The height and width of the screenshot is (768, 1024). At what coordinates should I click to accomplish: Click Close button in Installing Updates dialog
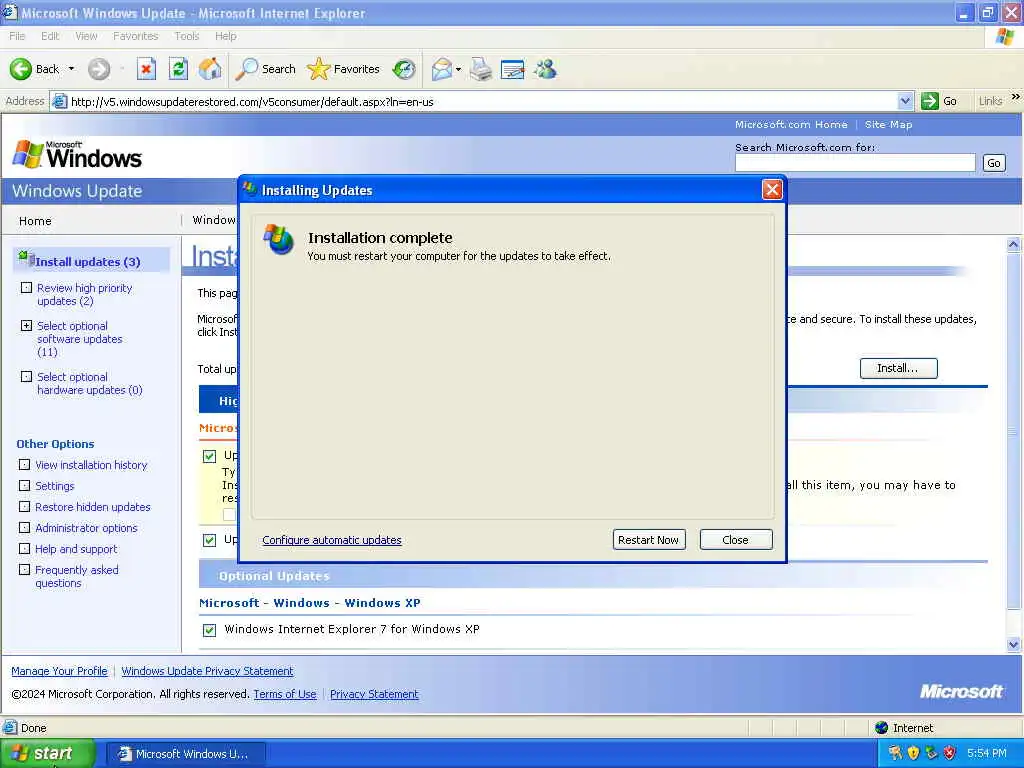tap(736, 539)
